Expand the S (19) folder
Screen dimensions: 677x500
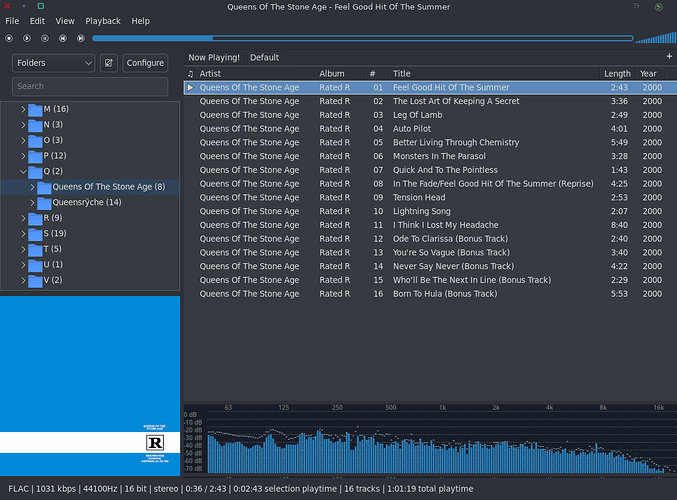23,234
